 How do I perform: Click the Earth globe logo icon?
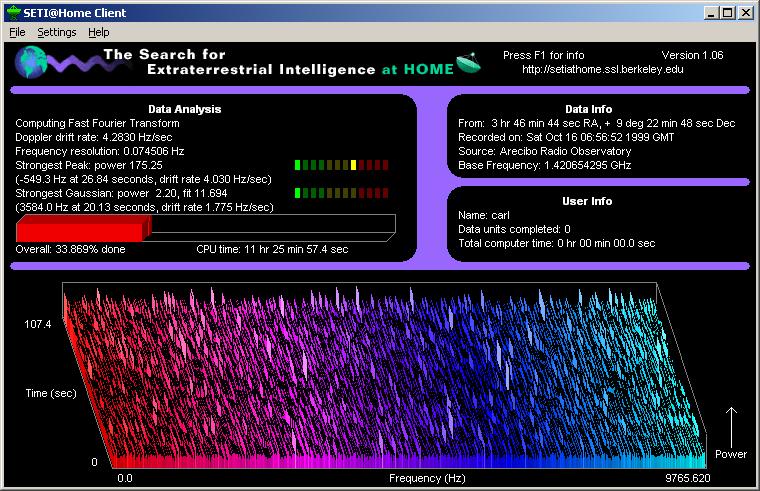click(x=31, y=62)
